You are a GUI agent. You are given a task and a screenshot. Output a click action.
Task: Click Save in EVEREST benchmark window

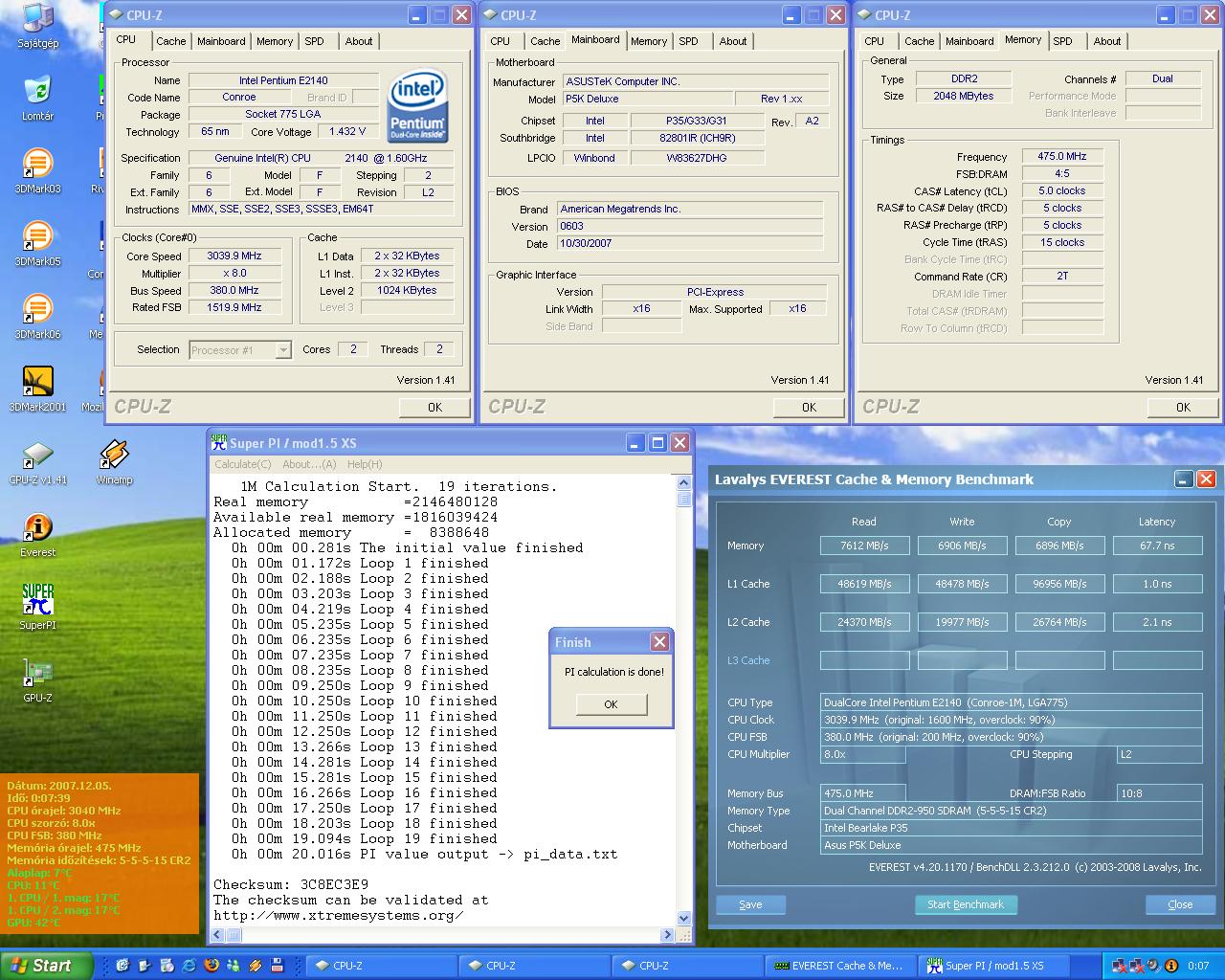coord(750,904)
